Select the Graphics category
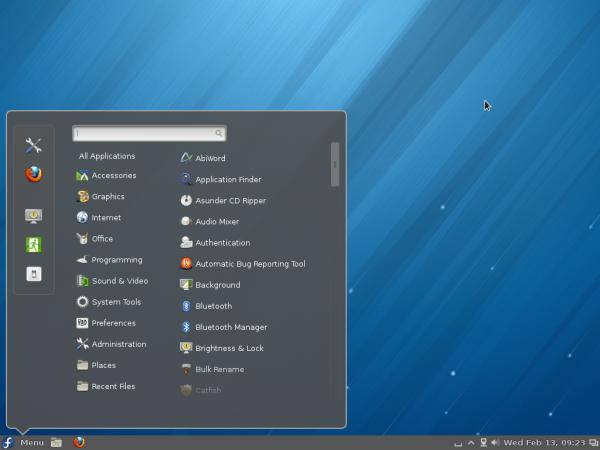Screen dimensions: 600x450 point(108,197)
